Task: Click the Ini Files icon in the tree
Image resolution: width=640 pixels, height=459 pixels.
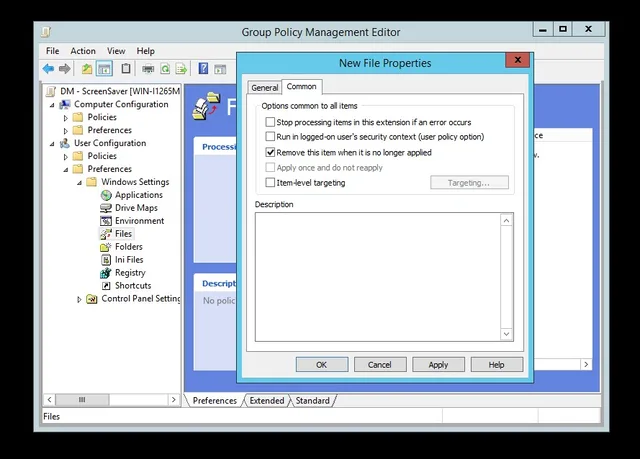Action: point(106,260)
